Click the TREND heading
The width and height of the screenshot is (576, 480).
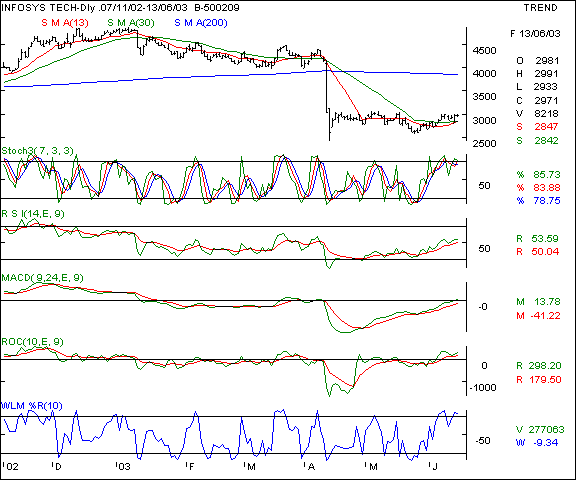[x=540, y=8]
